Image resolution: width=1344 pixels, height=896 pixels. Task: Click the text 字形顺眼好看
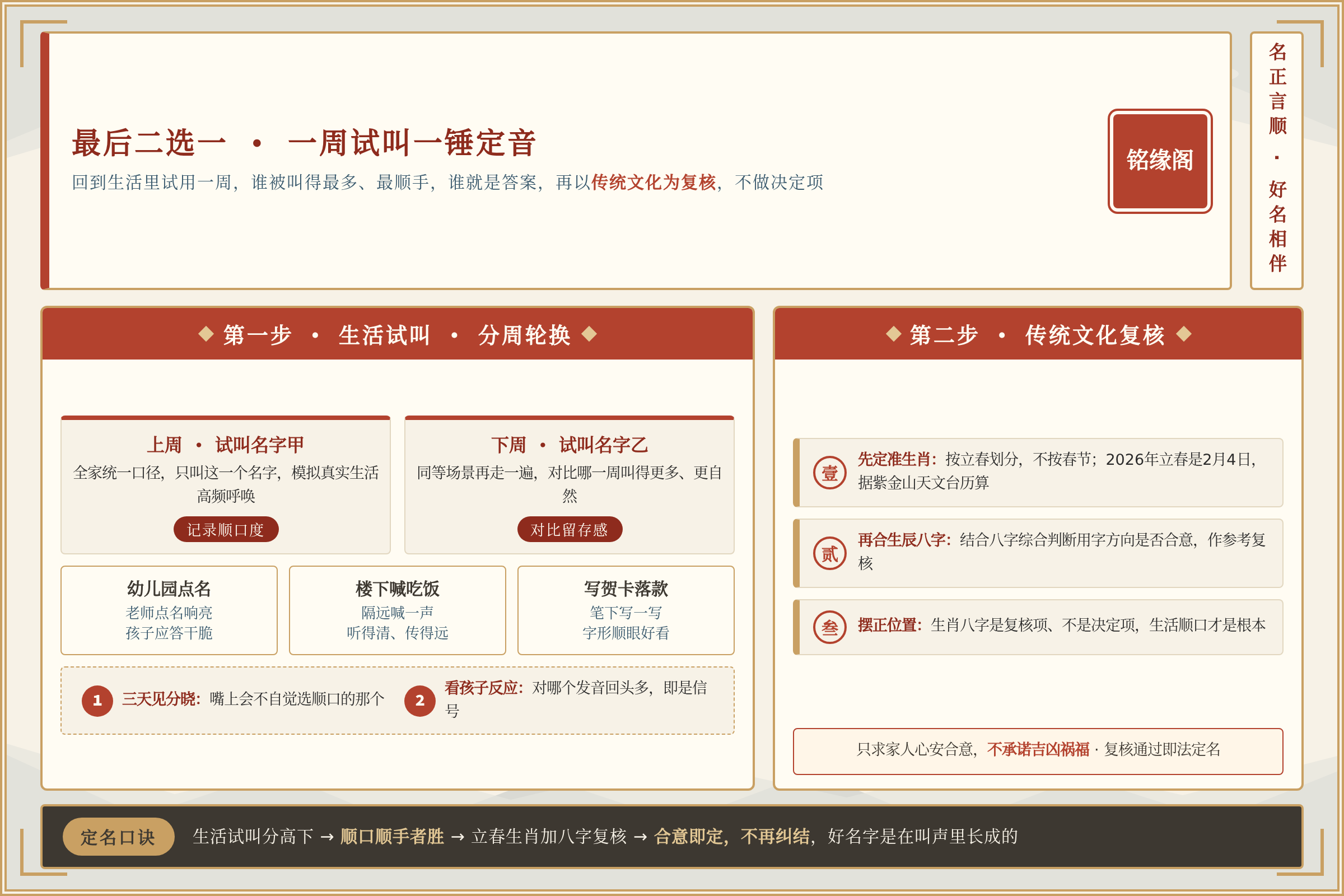coord(626,633)
